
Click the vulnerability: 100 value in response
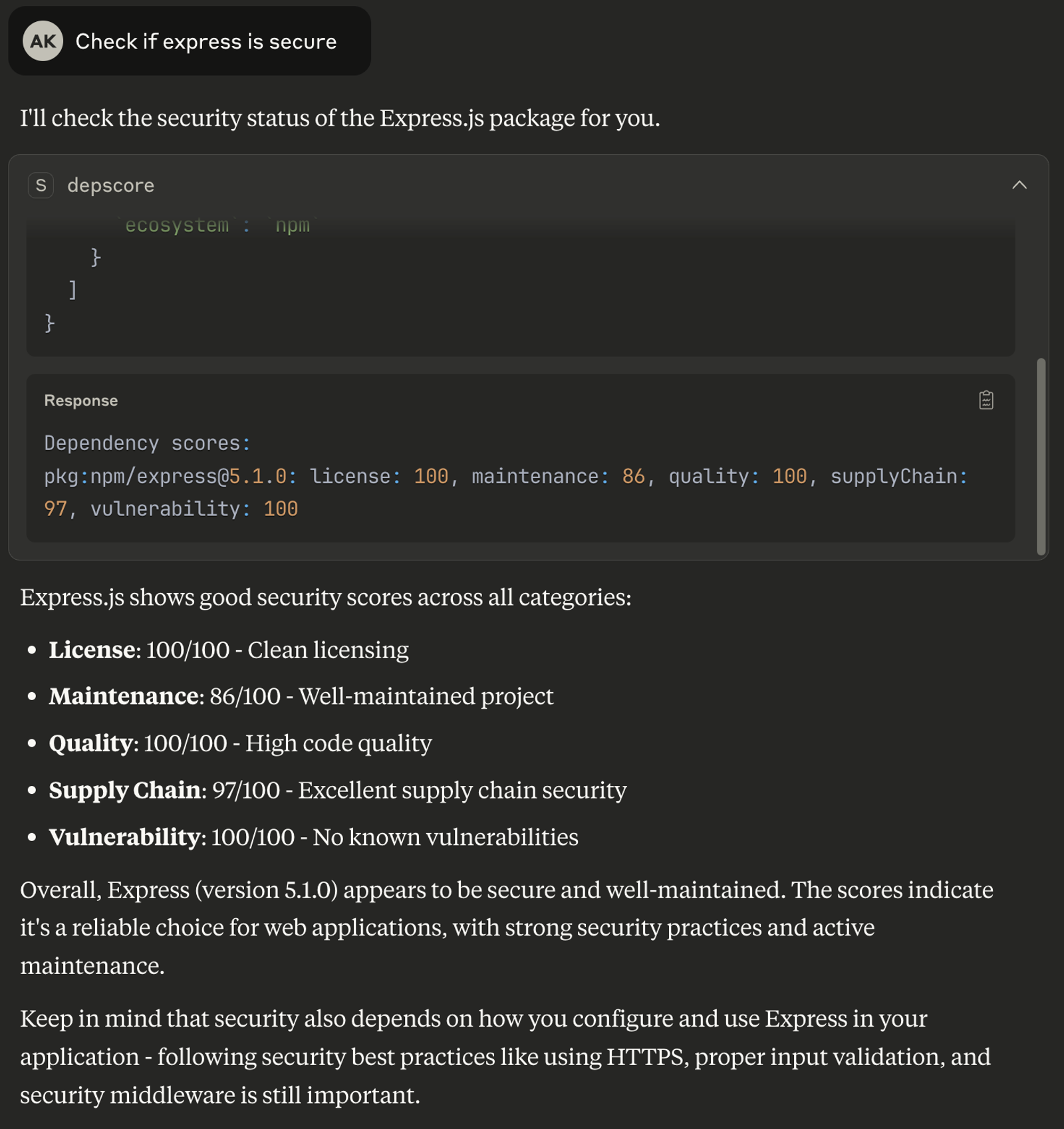[194, 509]
